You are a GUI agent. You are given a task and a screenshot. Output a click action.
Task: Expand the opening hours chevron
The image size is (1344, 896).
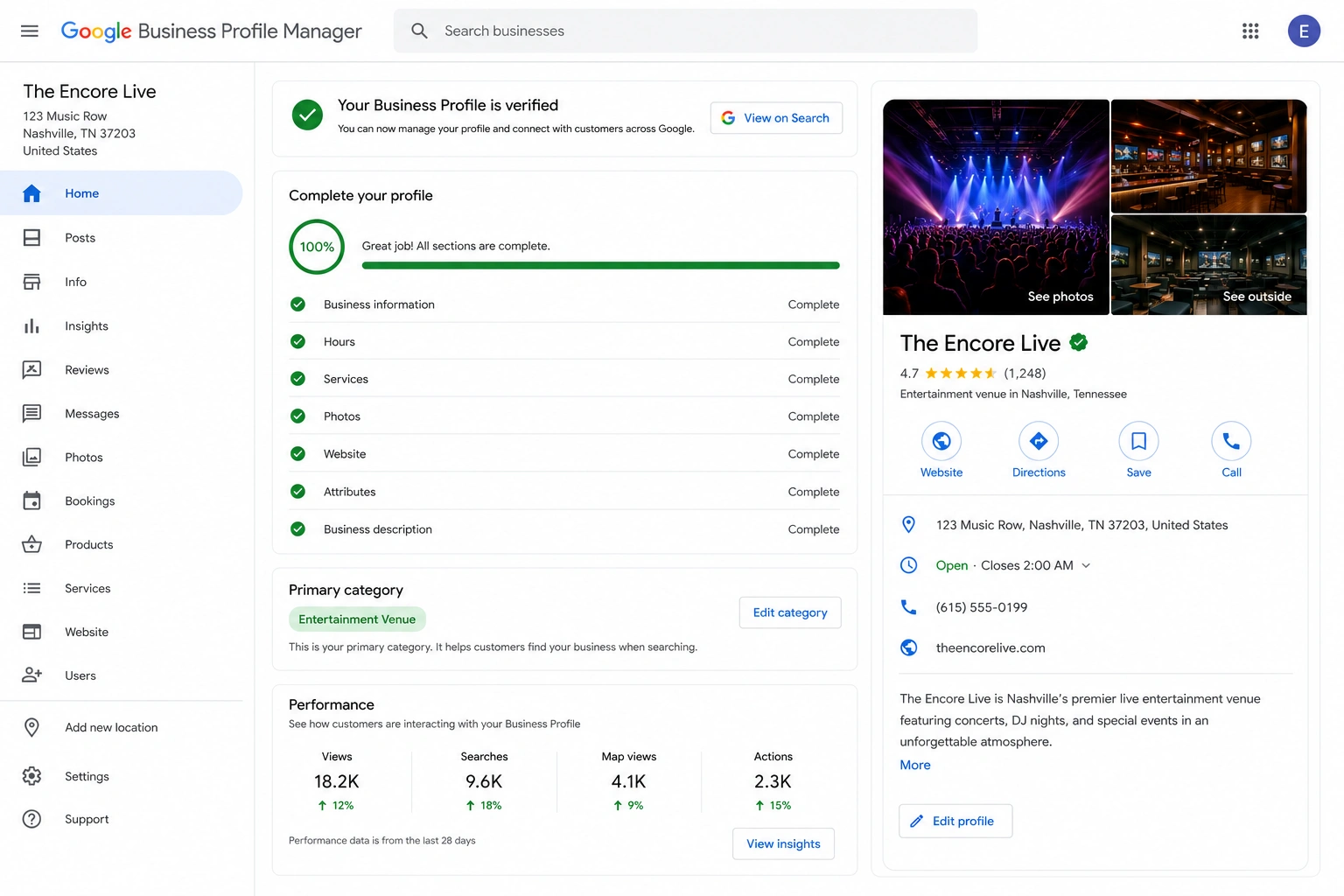1086,565
